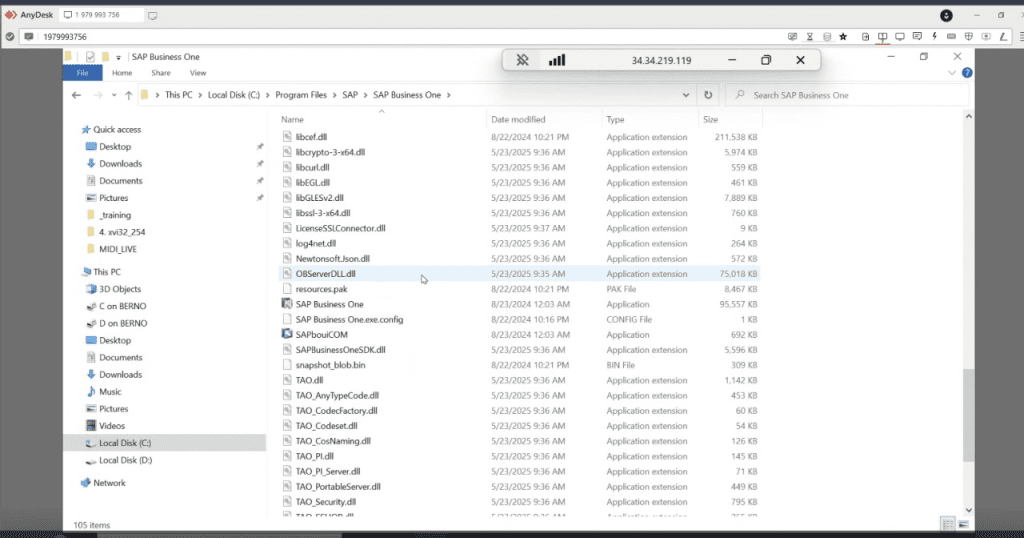Click the signal strength bars icon
Viewport: 1024px width, 538px height.
click(557, 60)
